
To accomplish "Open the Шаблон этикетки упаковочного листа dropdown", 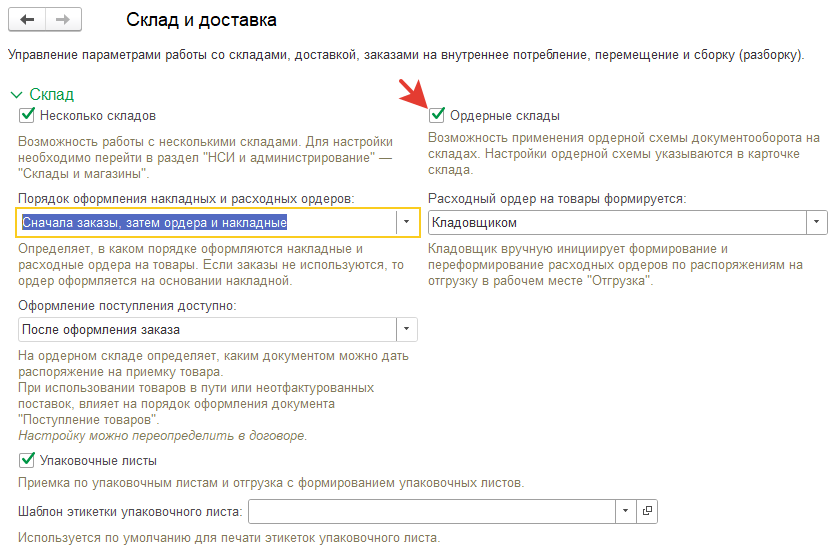I will [x=626, y=511].
